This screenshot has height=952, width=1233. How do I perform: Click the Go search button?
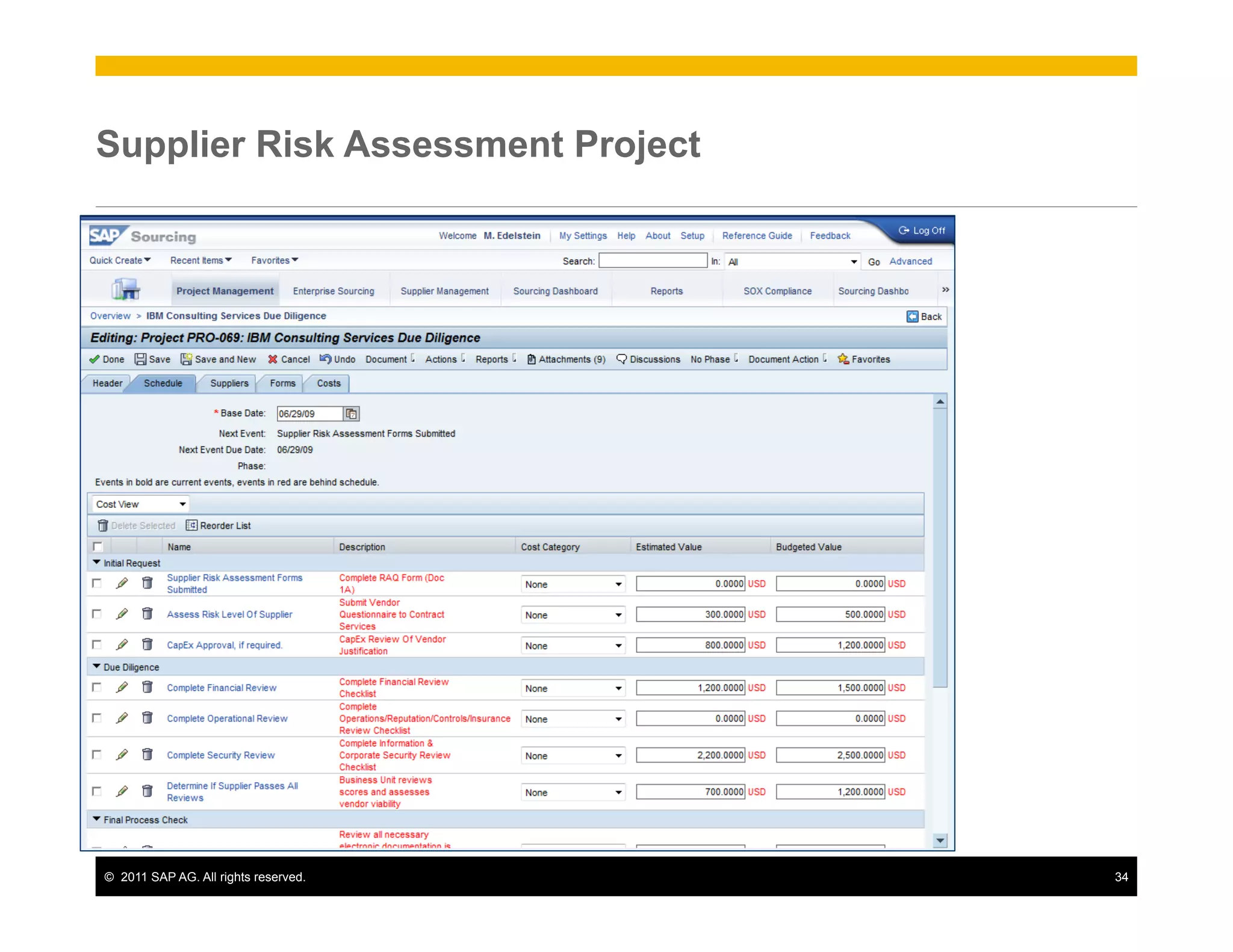pos(874,262)
